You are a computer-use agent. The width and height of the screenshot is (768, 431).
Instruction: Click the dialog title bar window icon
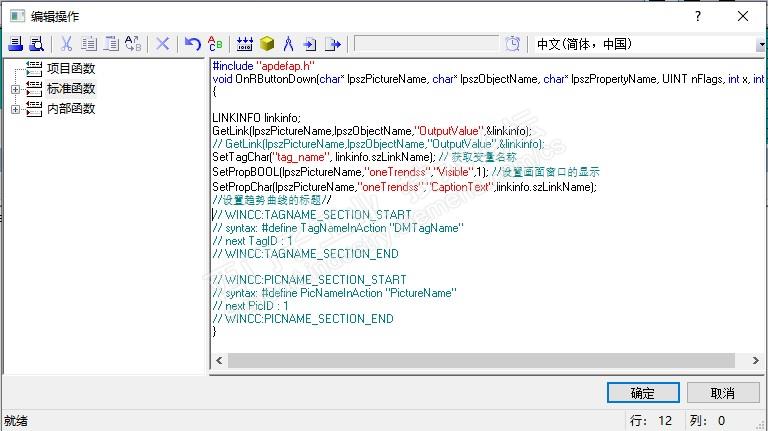point(18,16)
